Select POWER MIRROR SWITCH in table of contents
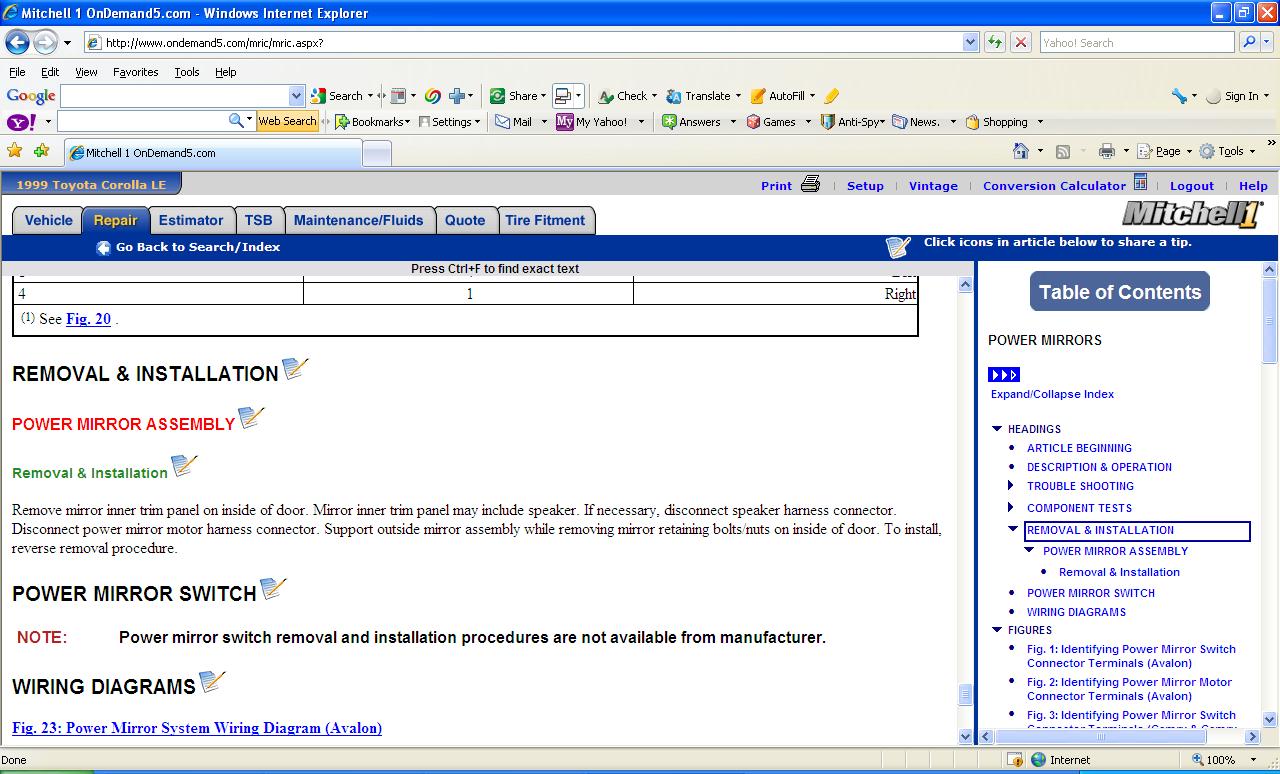The height and width of the screenshot is (774, 1280). (x=1091, y=593)
